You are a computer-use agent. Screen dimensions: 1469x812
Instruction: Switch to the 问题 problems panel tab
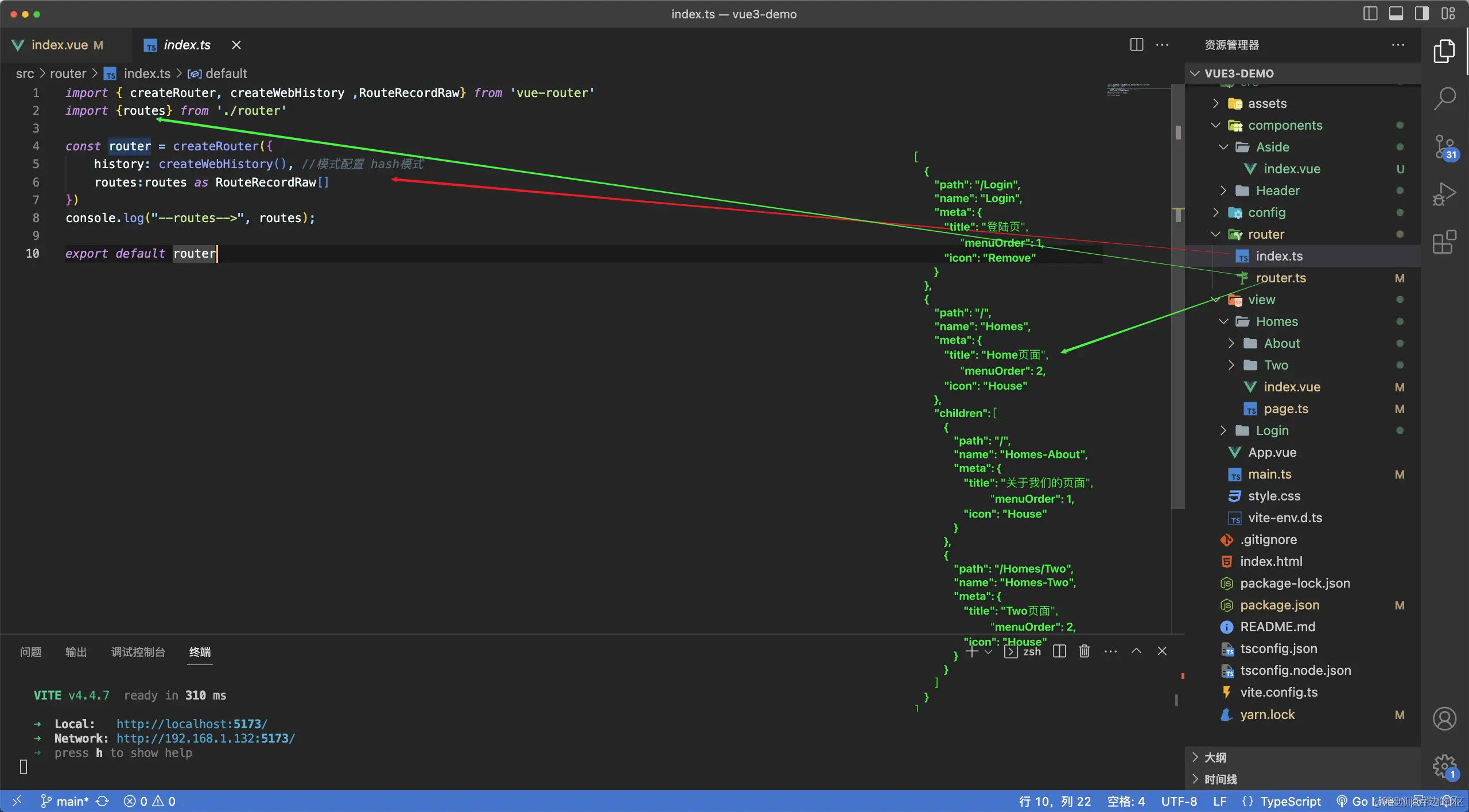30,652
